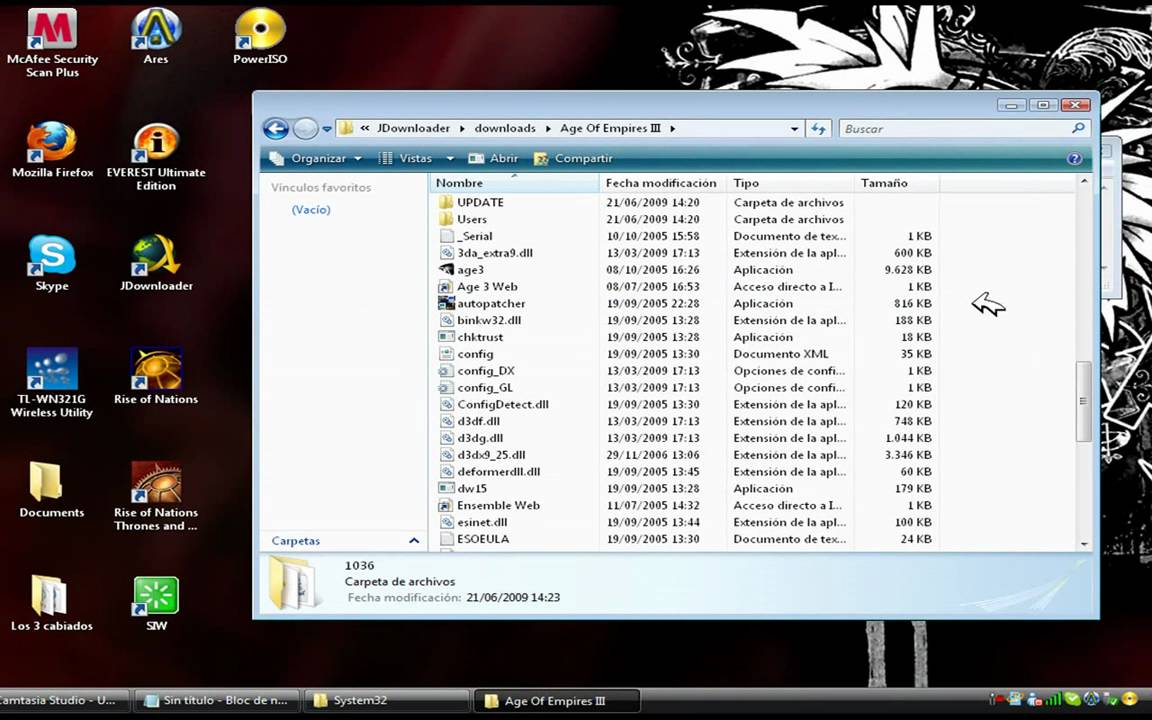The width and height of the screenshot is (1152, 720).
Task: Expand subfolders arrow after JDownloader breadcrumb
Action: coord(462,129)
